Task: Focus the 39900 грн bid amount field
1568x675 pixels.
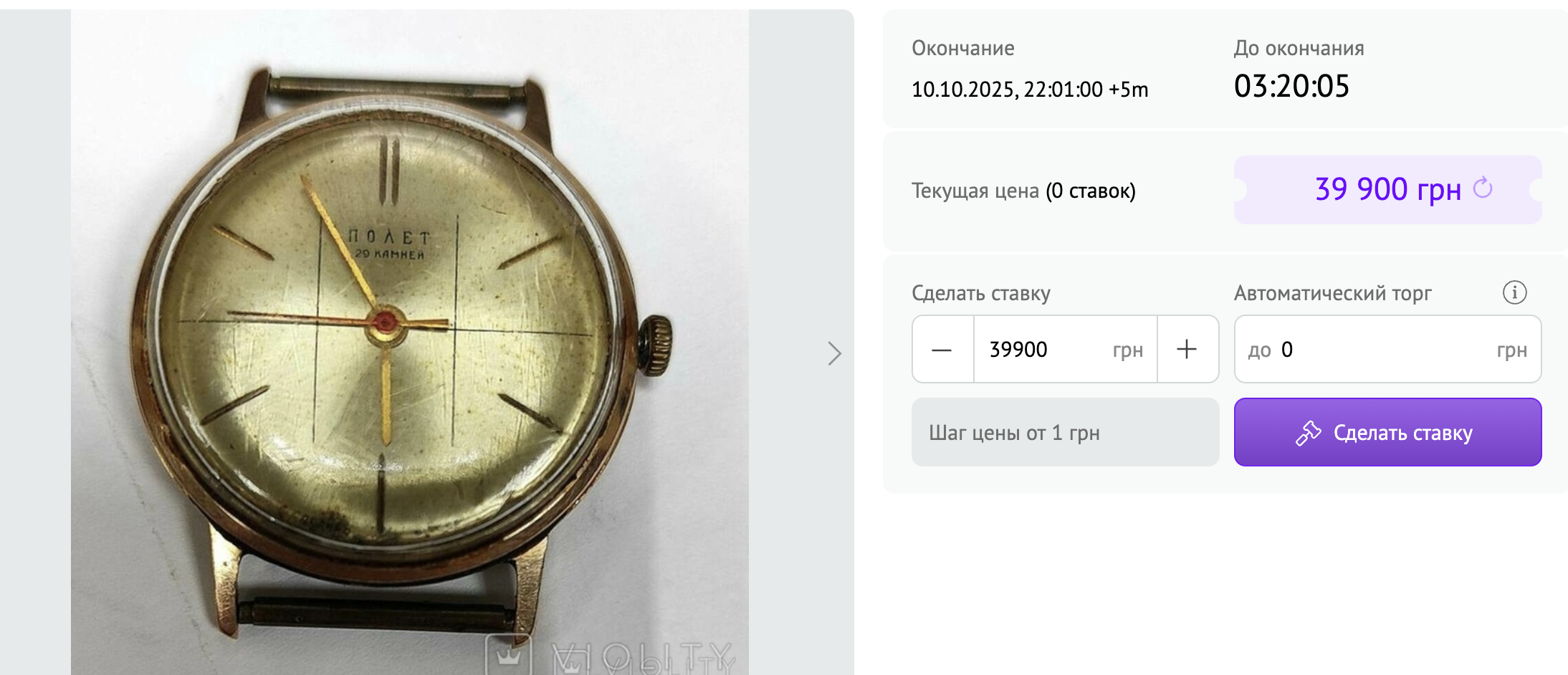Action: pos(1065,350)
